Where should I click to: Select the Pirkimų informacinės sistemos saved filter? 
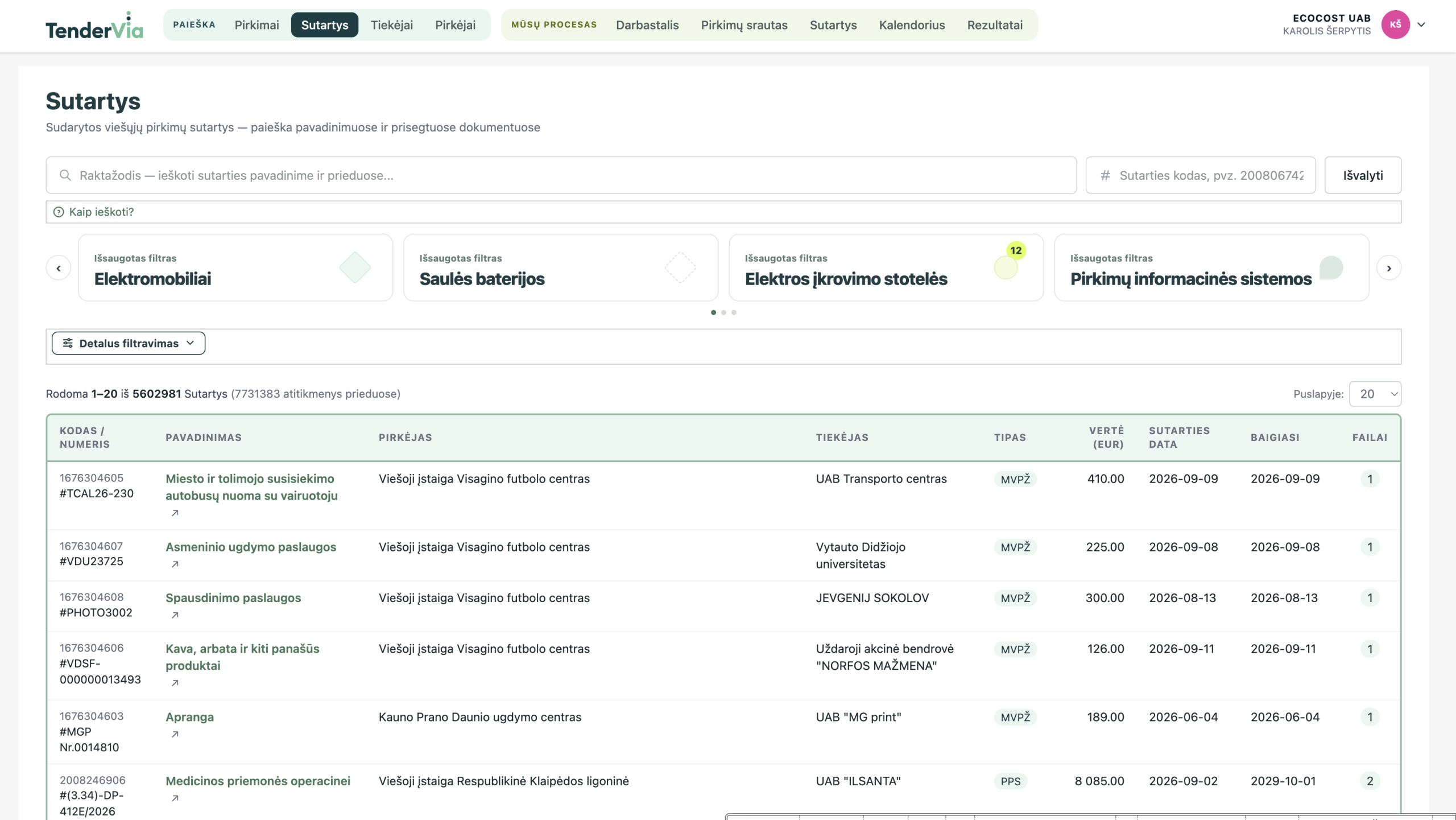[x=1211, y=267]
